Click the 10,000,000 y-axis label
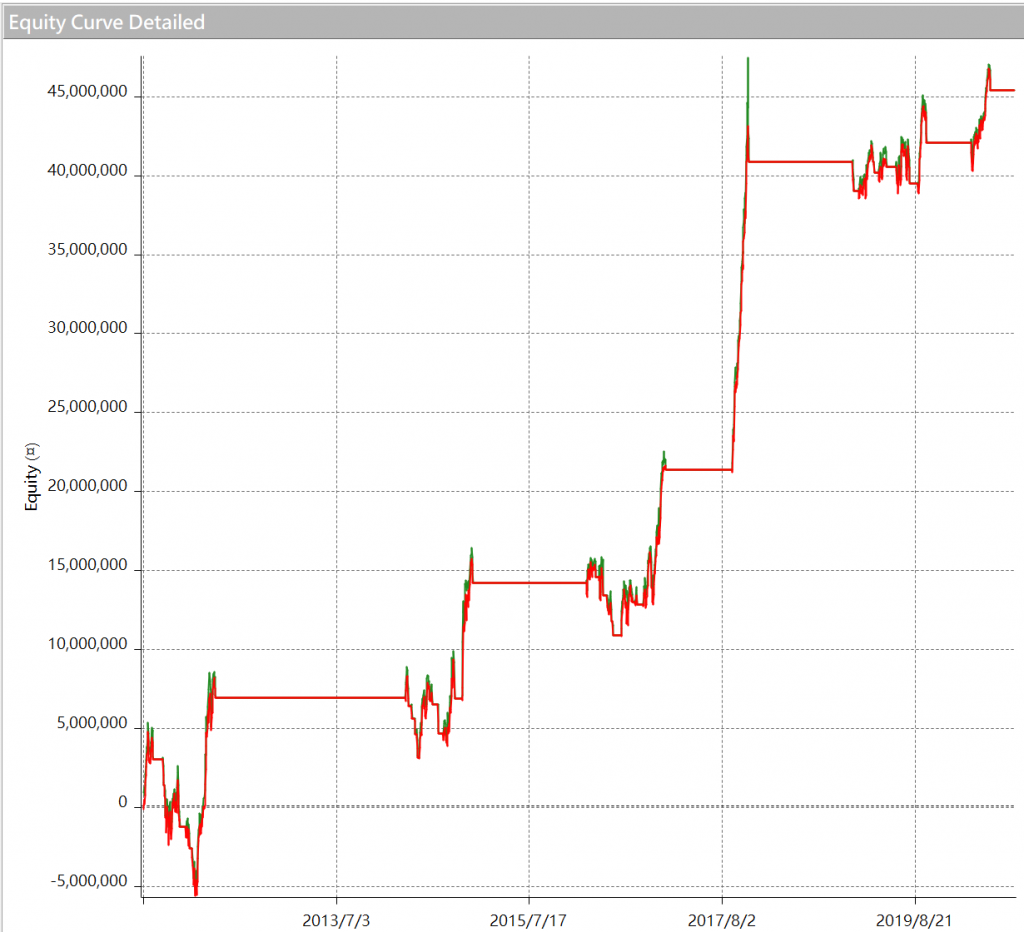Viewport: 1024px width, 932px height. tap(87, 645)
